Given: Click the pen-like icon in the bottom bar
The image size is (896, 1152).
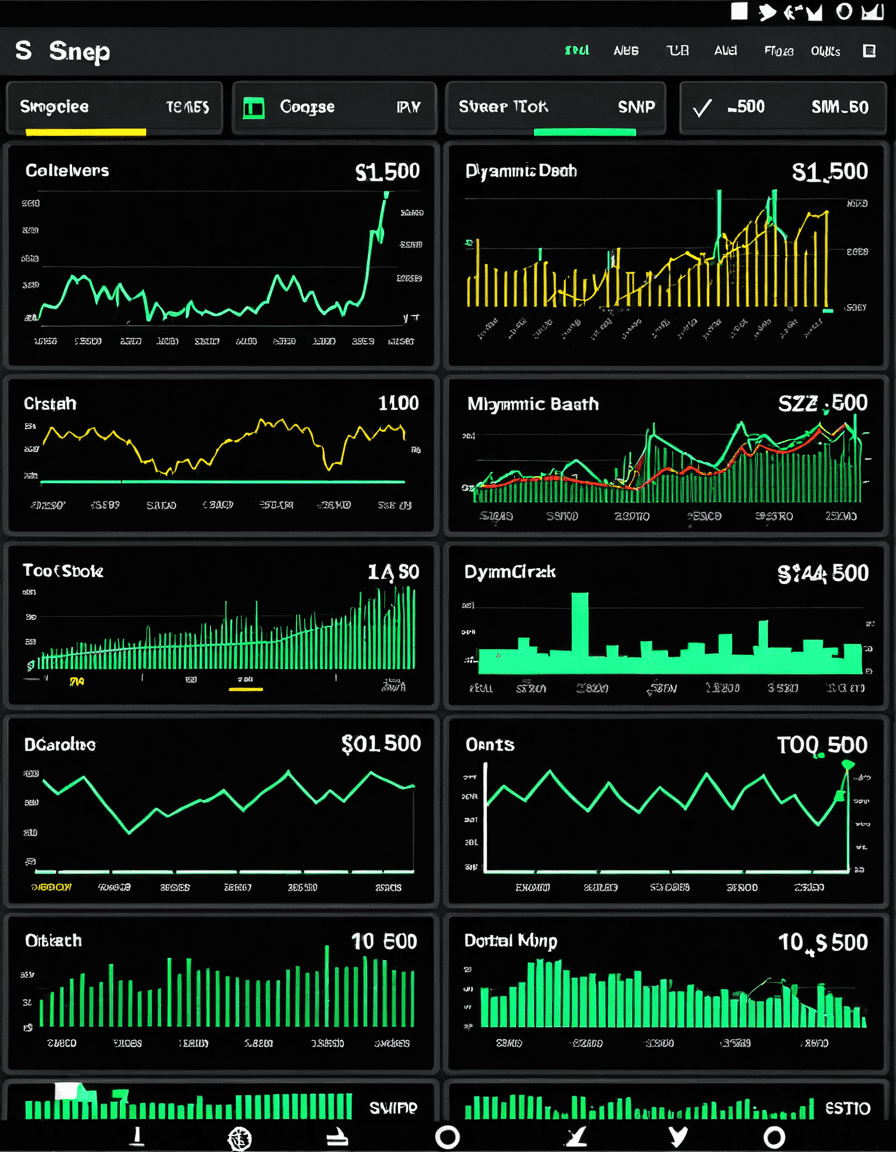Looking at the screenshot, I should click(x=574, y=1137).
